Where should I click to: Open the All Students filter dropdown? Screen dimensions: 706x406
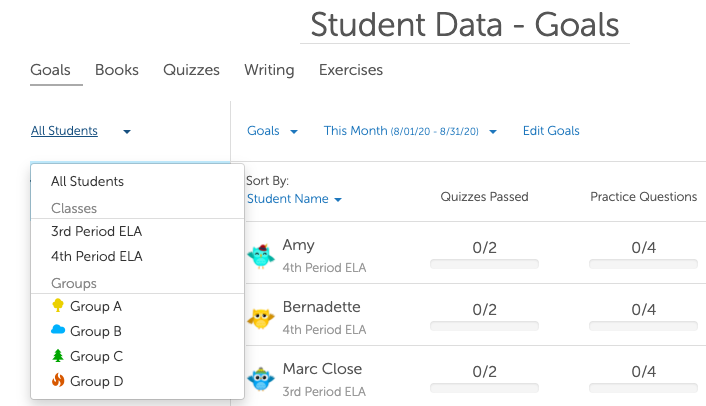pyautogui.click(x=80, y=131)
